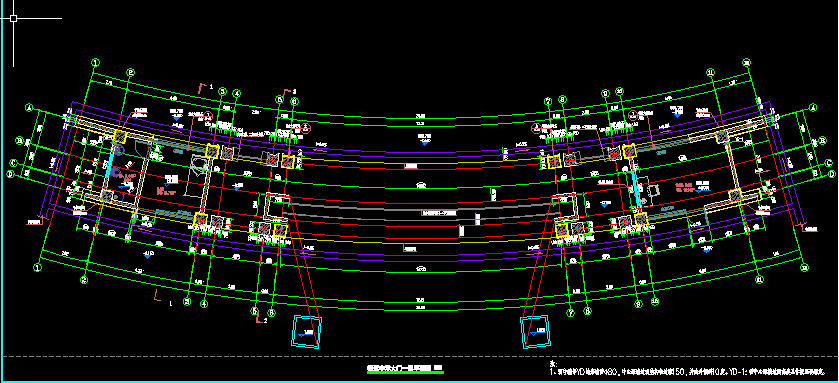The height and width of the screenshot is (383, 839).
Task: Click upper axis bubble 7
Action: tap(548, 101)
